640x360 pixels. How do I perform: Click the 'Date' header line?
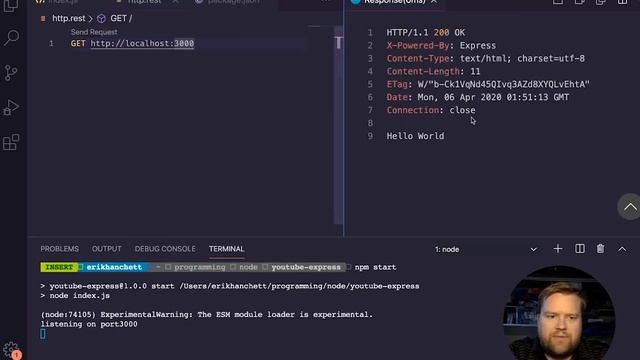[478, 98]
